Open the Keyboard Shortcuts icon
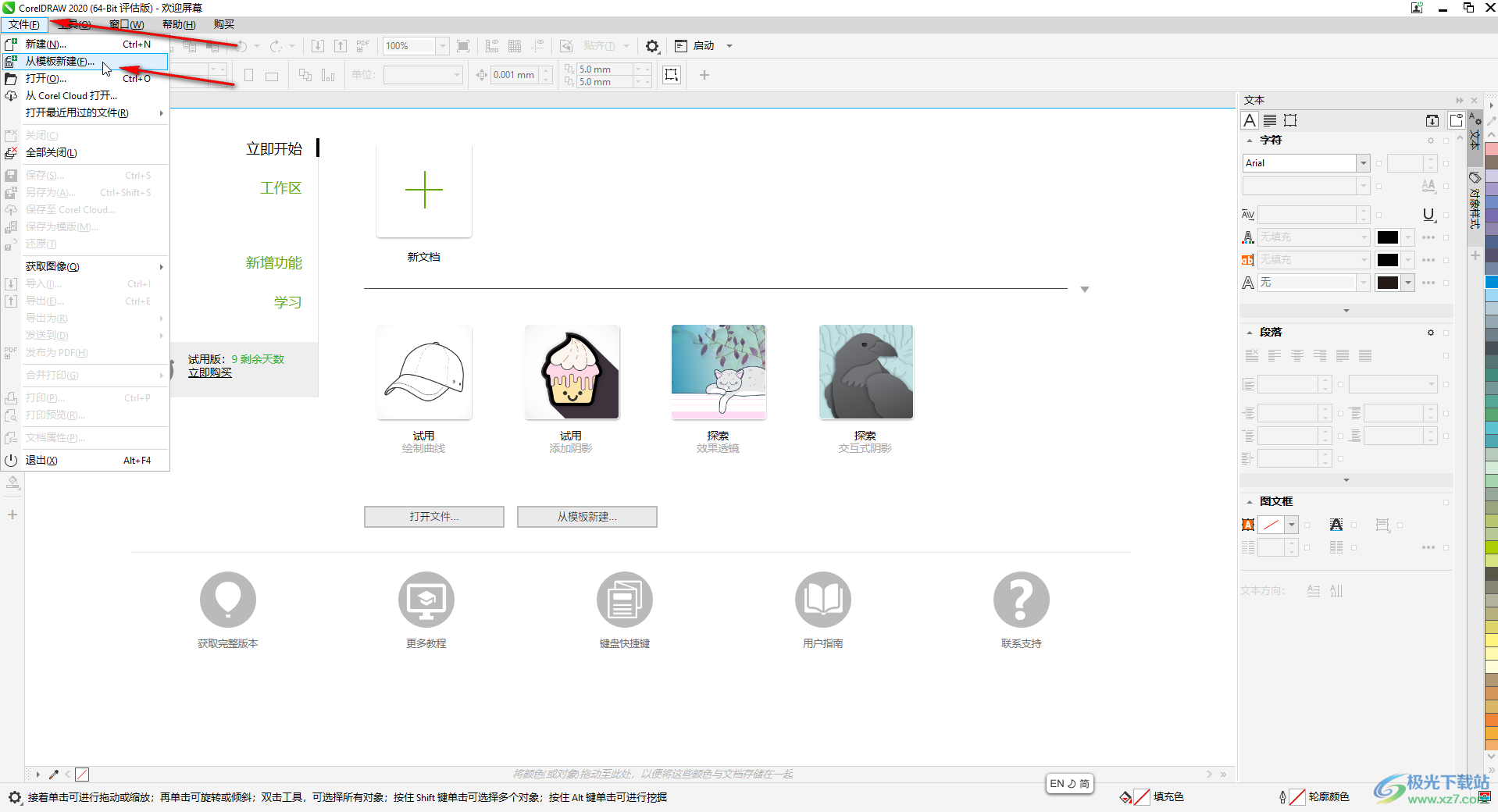 (625, 600)
